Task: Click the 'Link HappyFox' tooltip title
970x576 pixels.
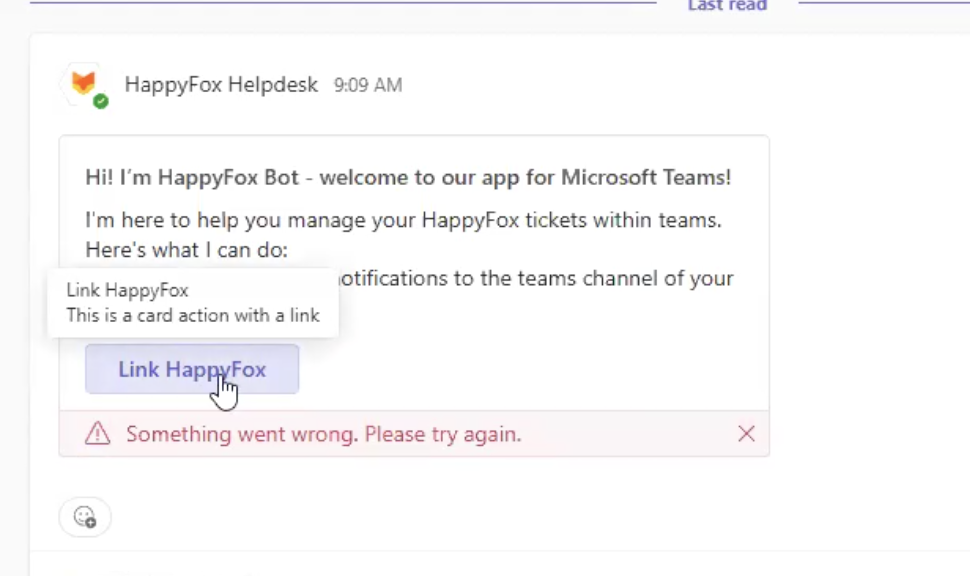Action: [127, 291]
